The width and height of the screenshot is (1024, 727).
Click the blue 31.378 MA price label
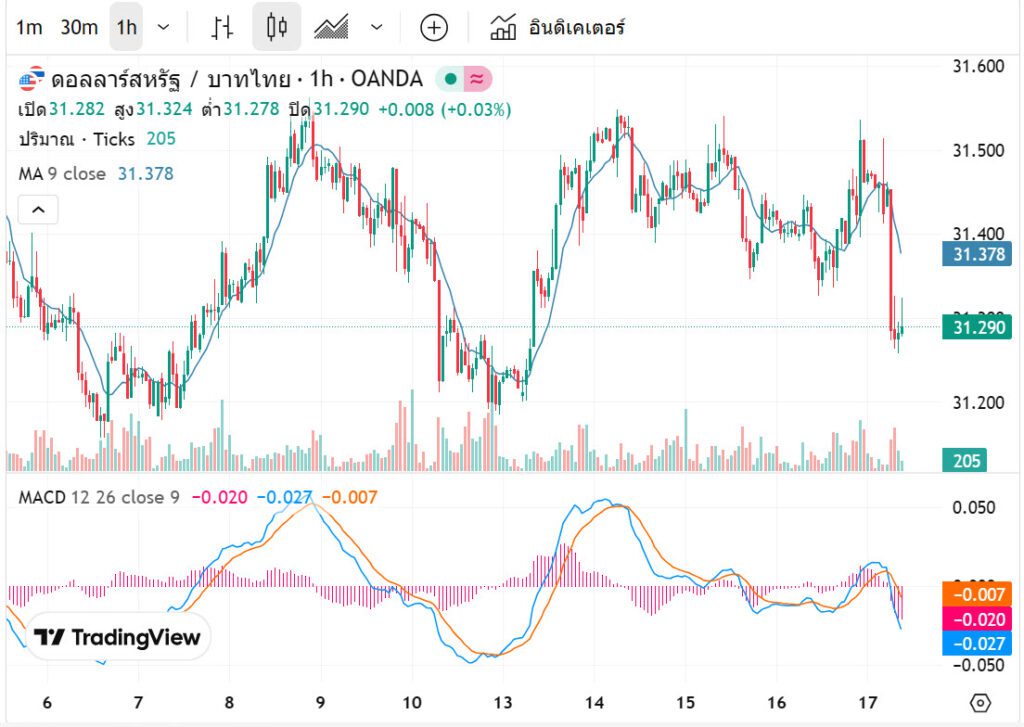[x=977, y=254]
